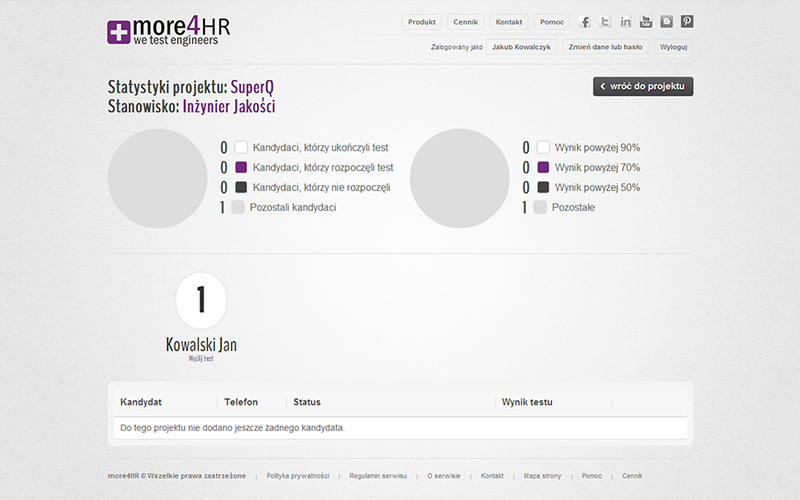Open 'Mapa strony' footer link

pyautogui.click(x=542, y=476)
